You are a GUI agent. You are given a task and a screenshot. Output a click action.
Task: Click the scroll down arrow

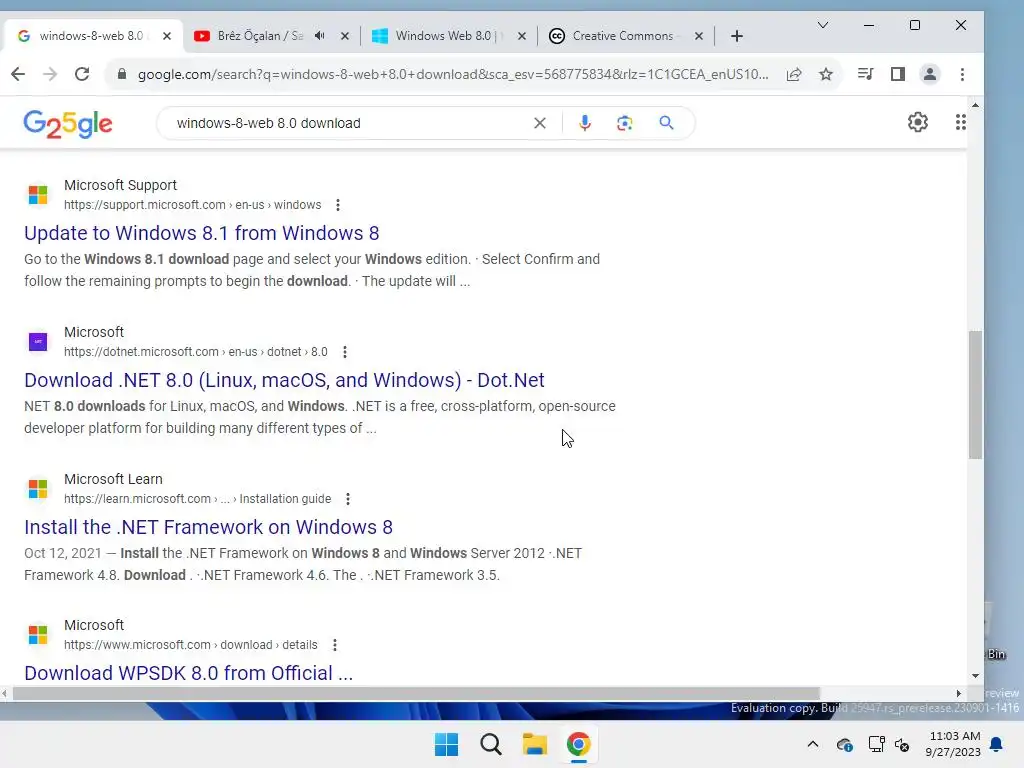click(975, 676)
